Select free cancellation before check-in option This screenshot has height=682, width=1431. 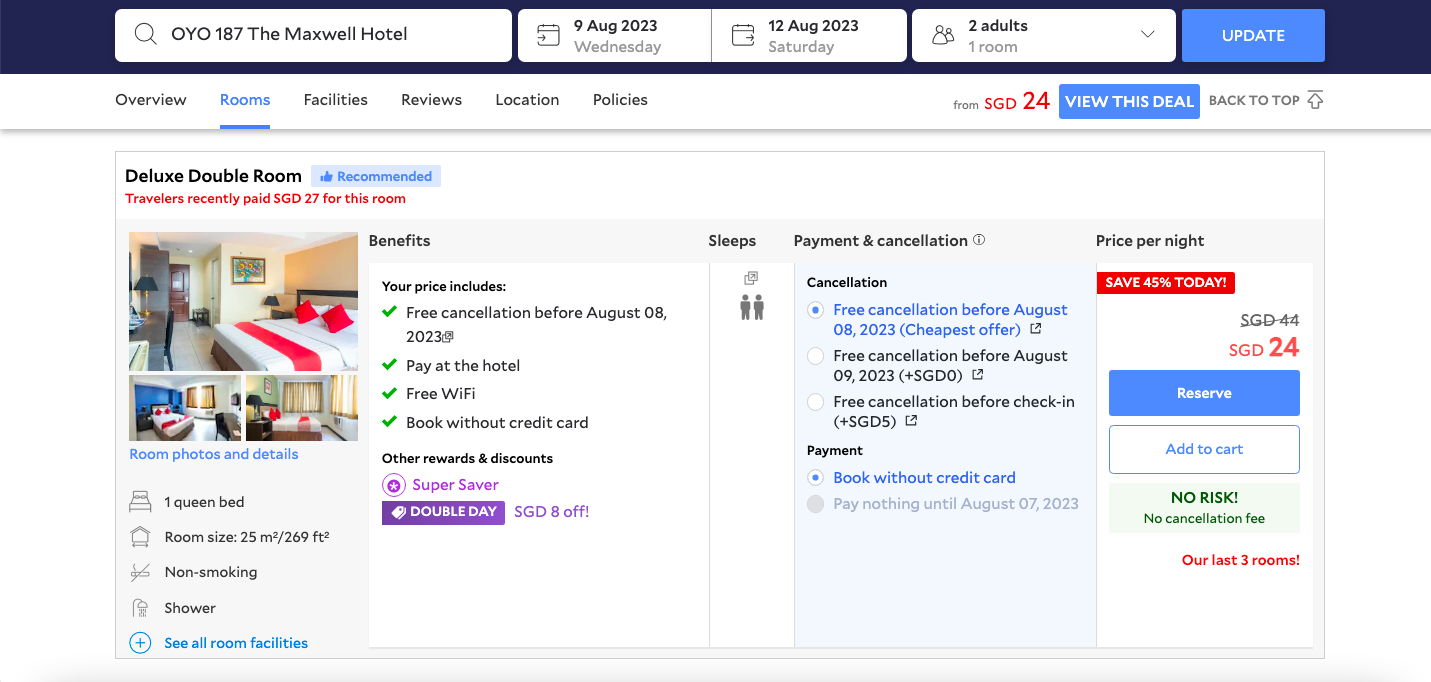tap(816, 402)
